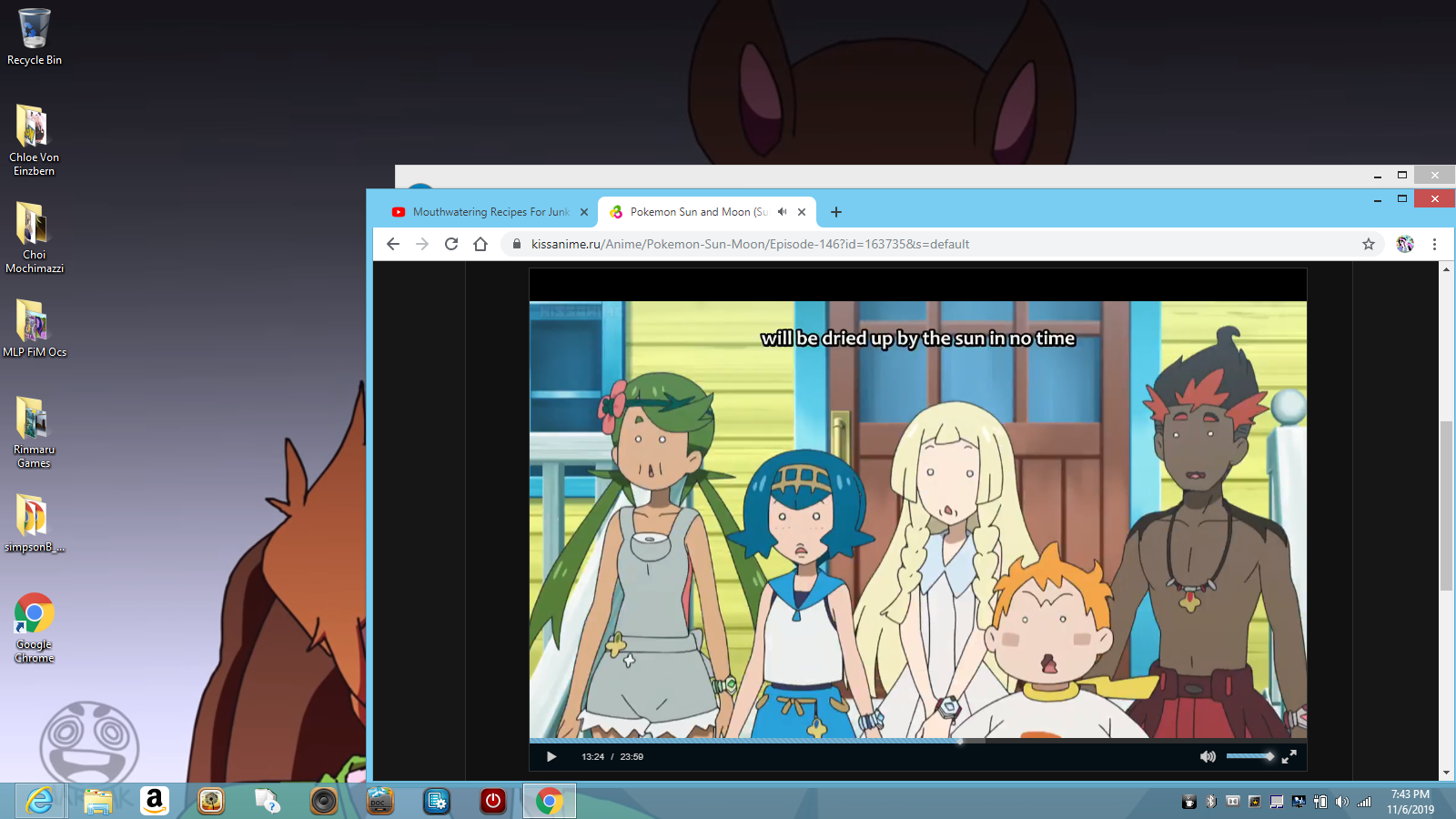Open Recycle Bin on desktop
1456x819 pixels.
click(x=35, y=37)
